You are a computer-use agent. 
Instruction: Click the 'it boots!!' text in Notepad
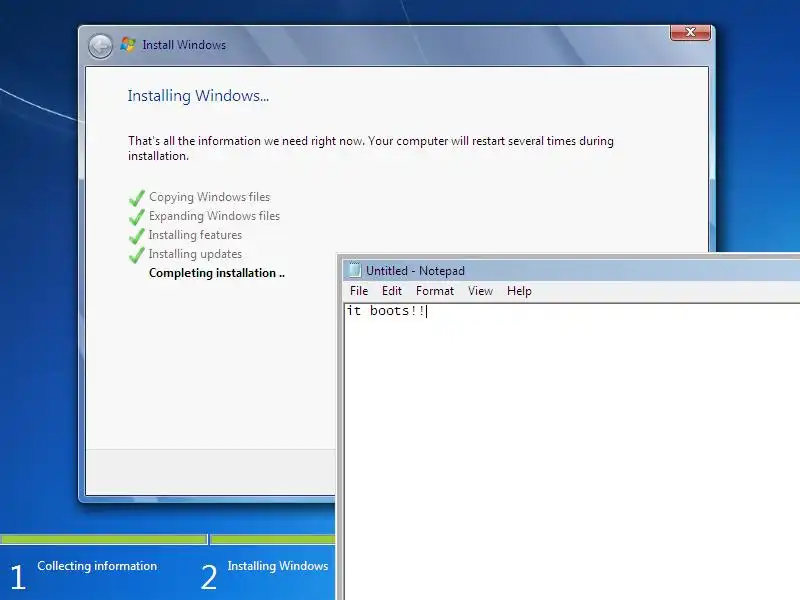pos(386,311)
